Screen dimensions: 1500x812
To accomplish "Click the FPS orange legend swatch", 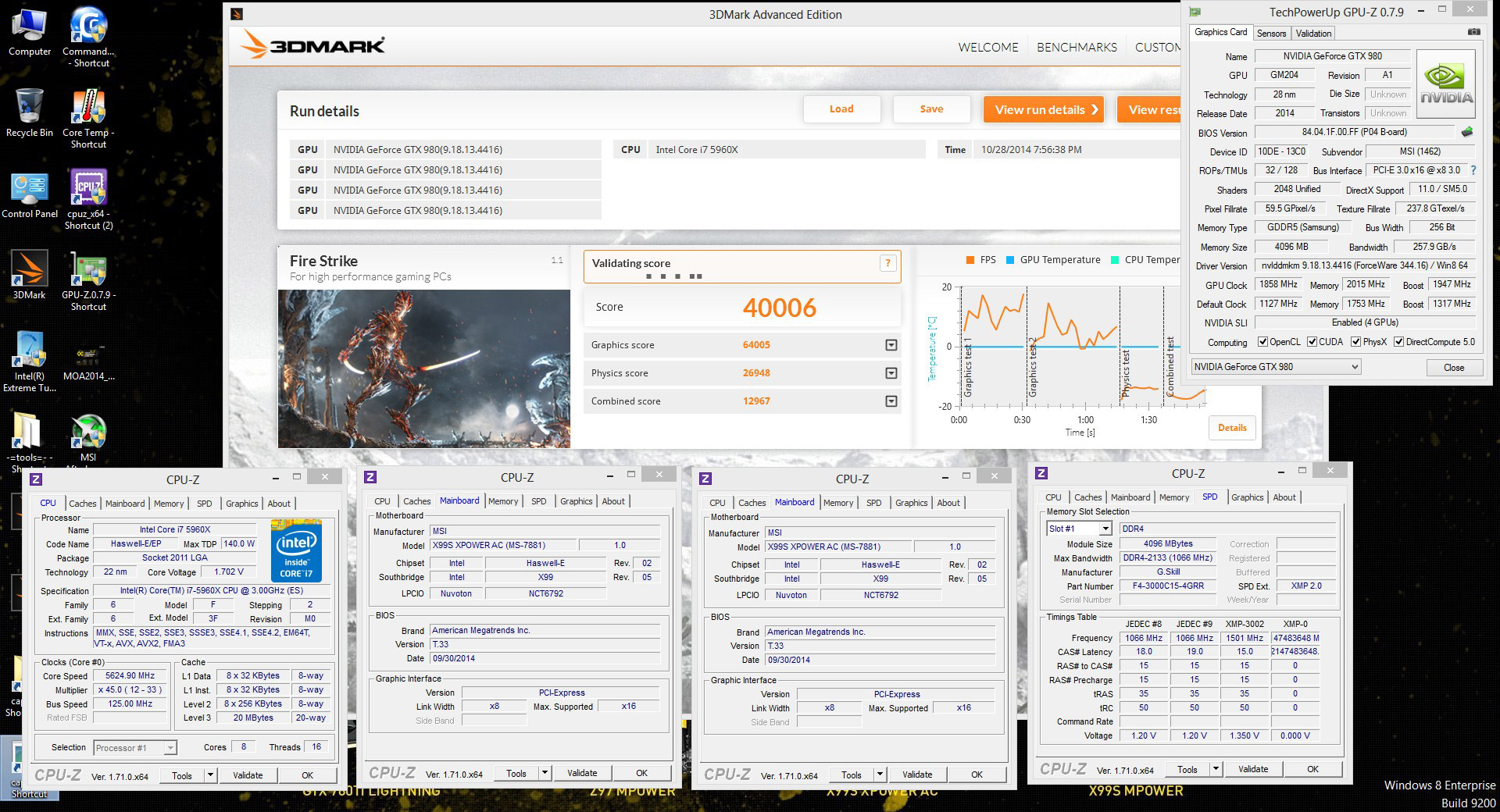I will coord(970,260).
